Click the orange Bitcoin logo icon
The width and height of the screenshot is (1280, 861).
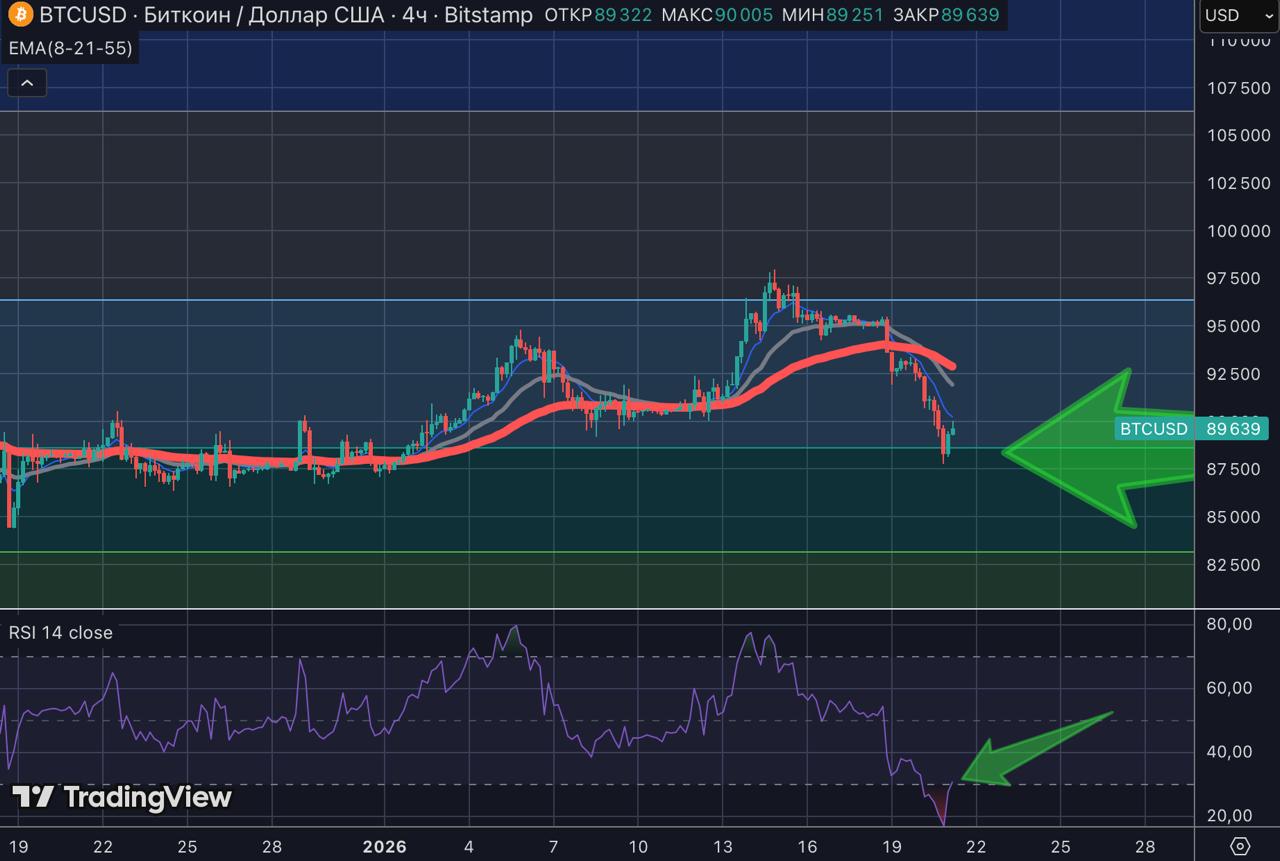(22, 15)
